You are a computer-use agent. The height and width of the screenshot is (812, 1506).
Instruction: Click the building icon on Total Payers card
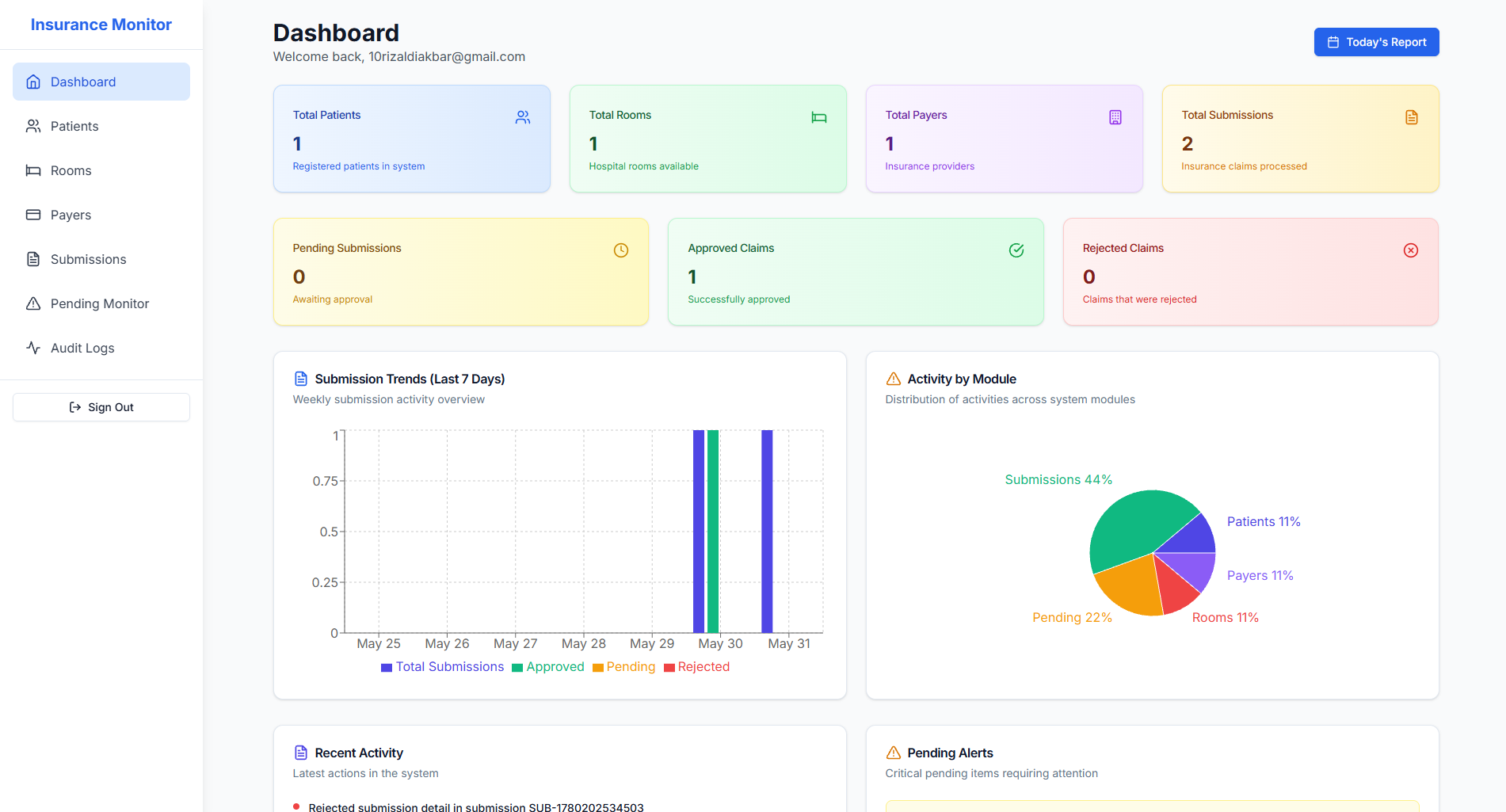(x=1115, y=117)
